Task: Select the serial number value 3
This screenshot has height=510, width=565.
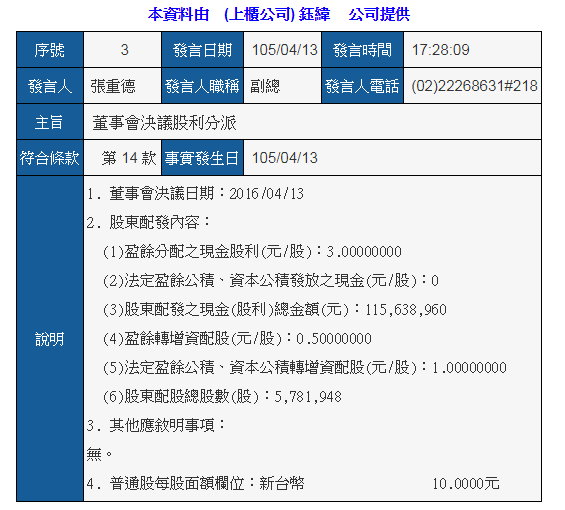Action: (124, 50)
